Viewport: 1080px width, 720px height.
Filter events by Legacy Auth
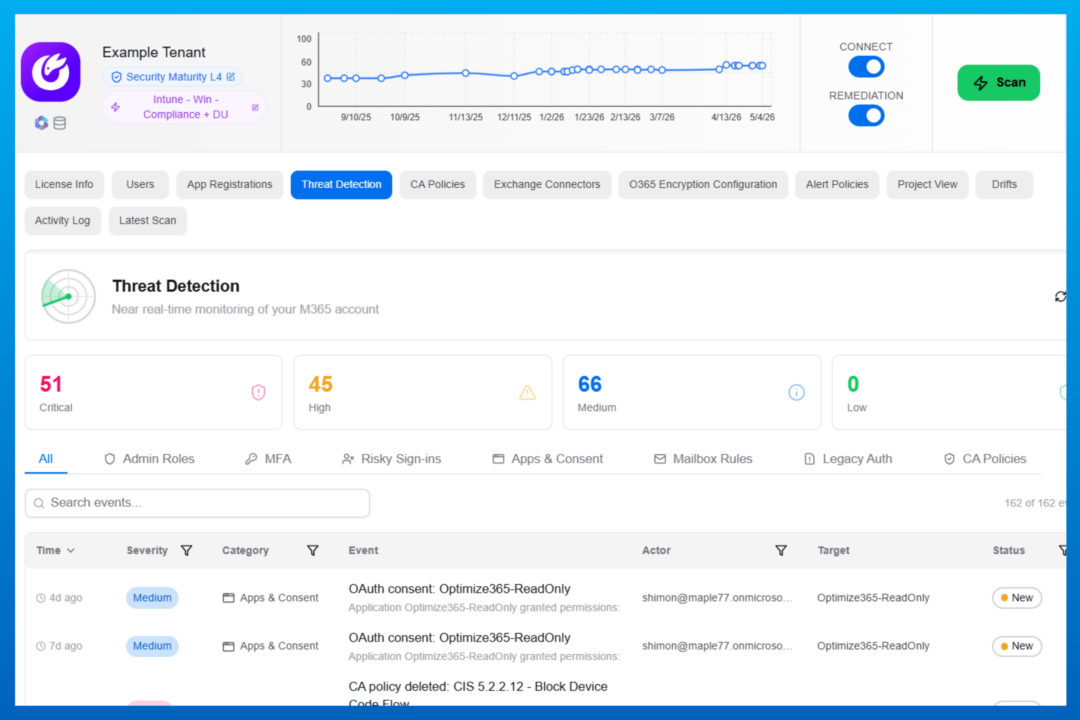pos(848,459)
